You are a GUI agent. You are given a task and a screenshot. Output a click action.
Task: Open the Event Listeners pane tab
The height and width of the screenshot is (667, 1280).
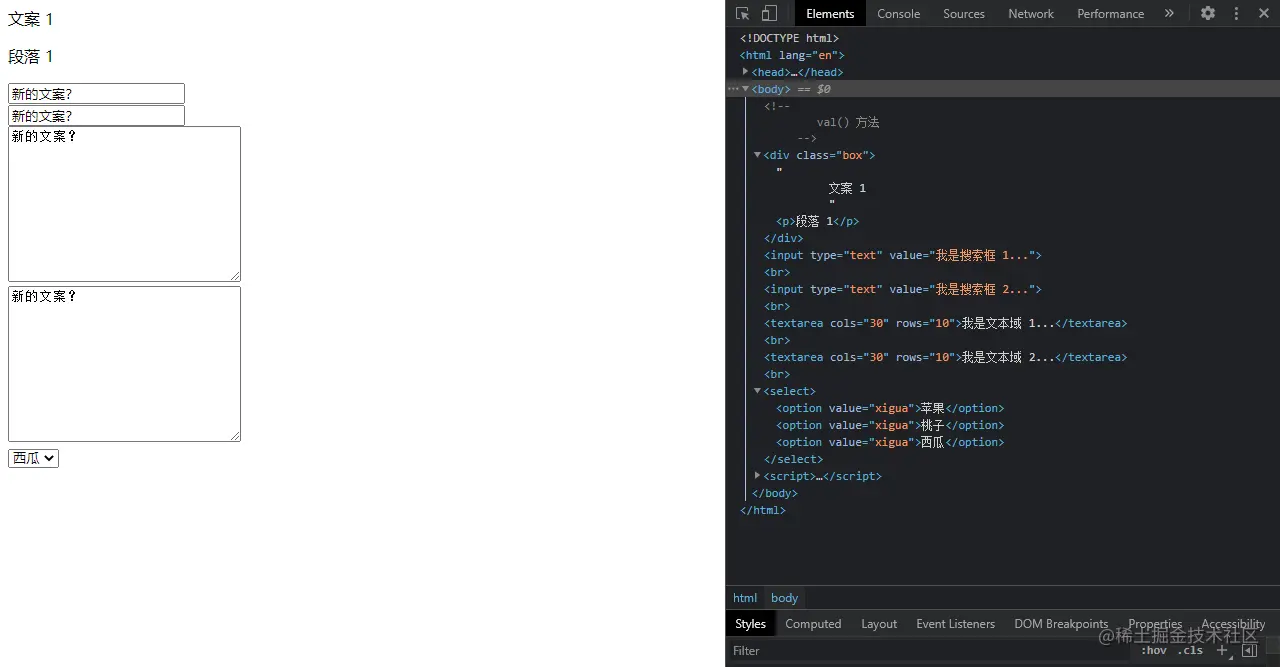tap(955, 623)
